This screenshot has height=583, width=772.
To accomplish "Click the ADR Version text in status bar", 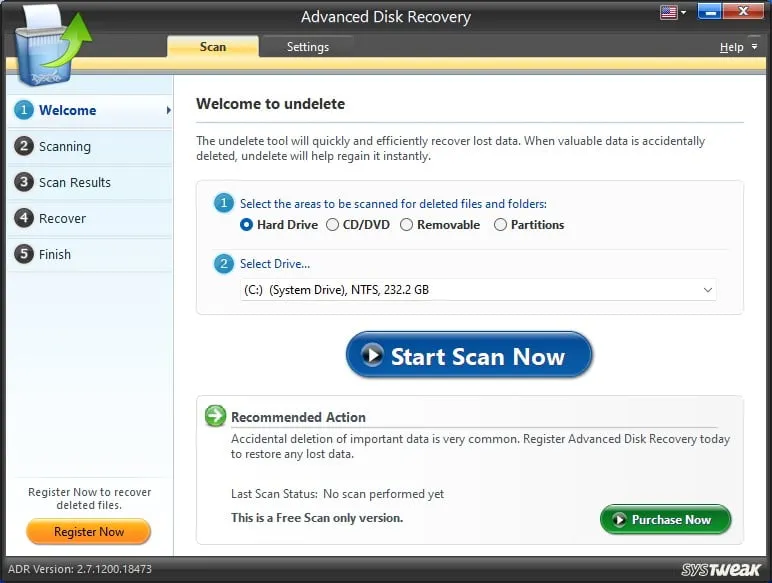I will (80, 569).
